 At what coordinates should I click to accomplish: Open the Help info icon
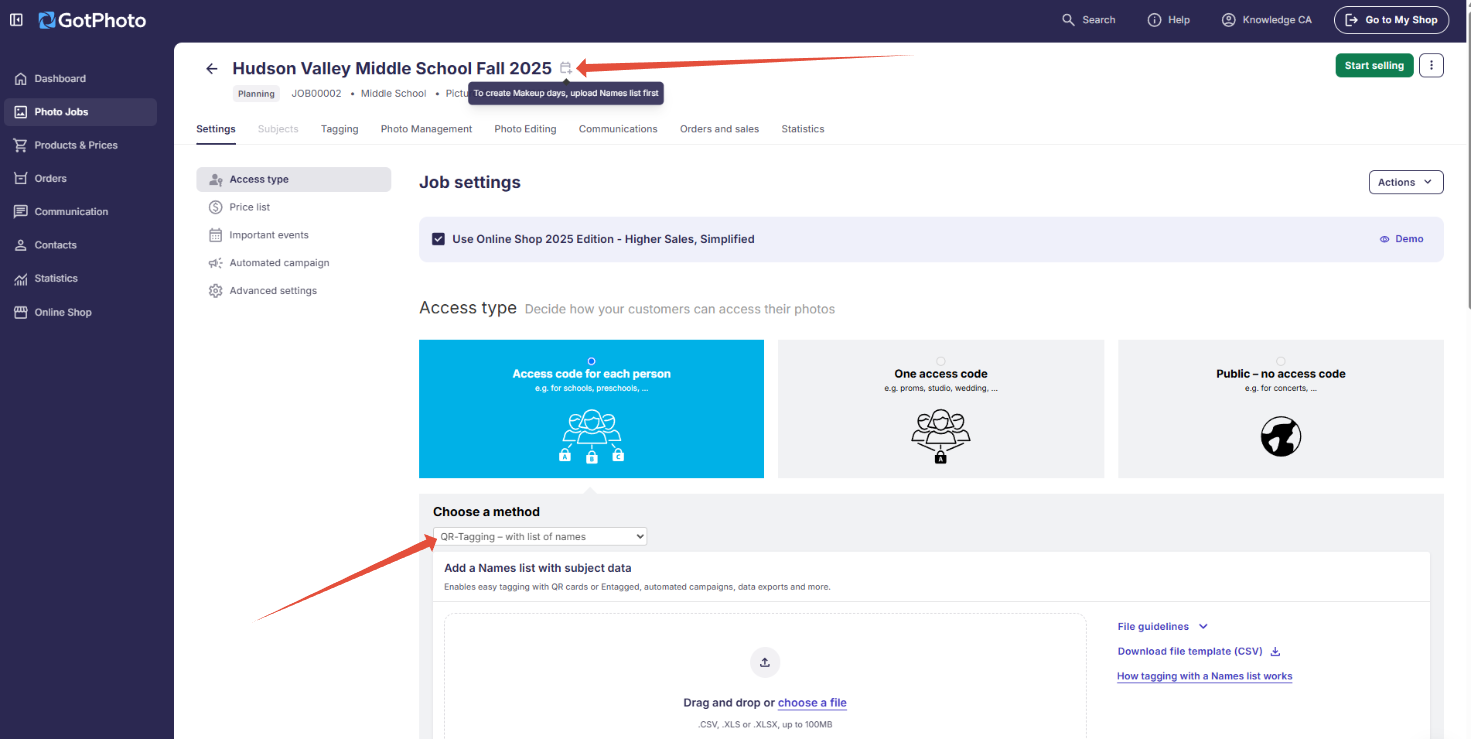[1154, 20]
